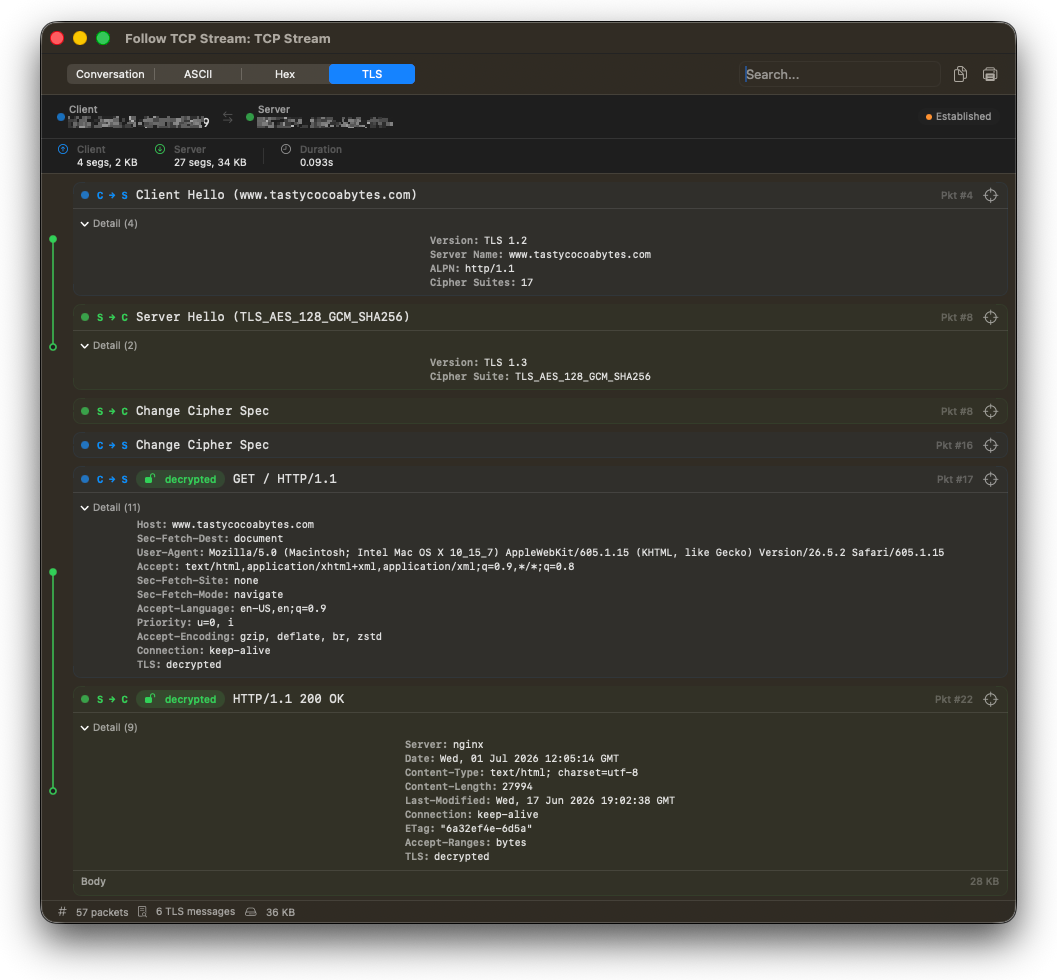Screen dimensions: 1057x980
Task: Click the GET / HTTP/1.1 request header
Action: click(x=540, y=479)
